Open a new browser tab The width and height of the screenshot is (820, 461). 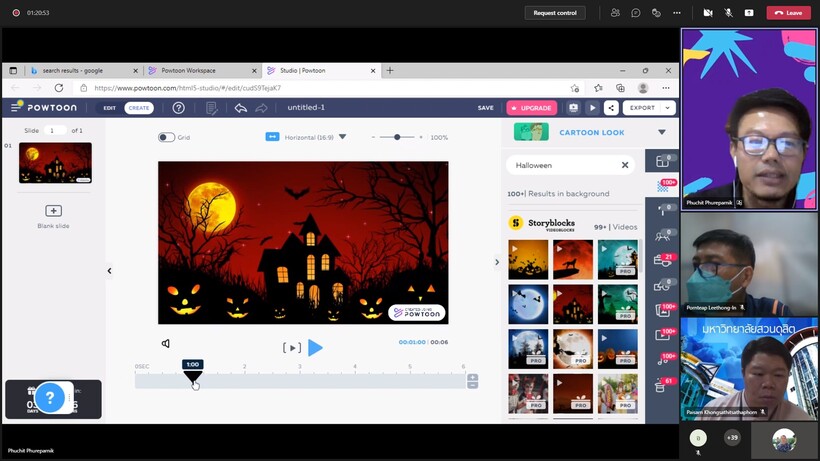pyautogui.click(x=390, y=70)
